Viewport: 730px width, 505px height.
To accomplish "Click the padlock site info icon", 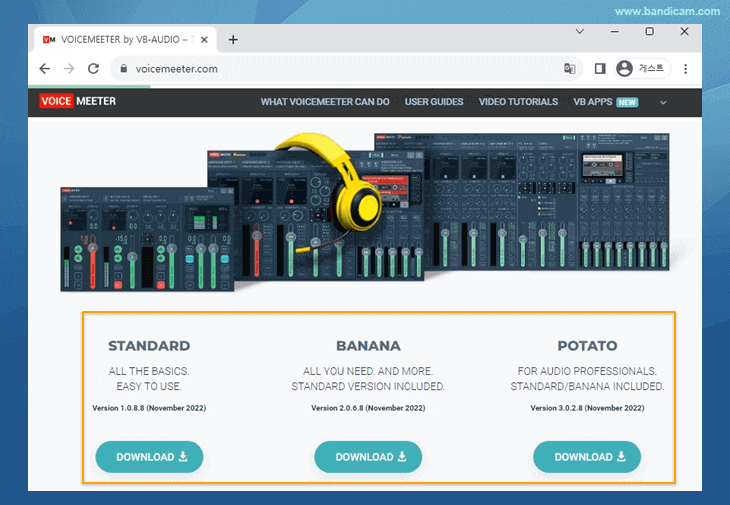I will [x=123, y=68].
